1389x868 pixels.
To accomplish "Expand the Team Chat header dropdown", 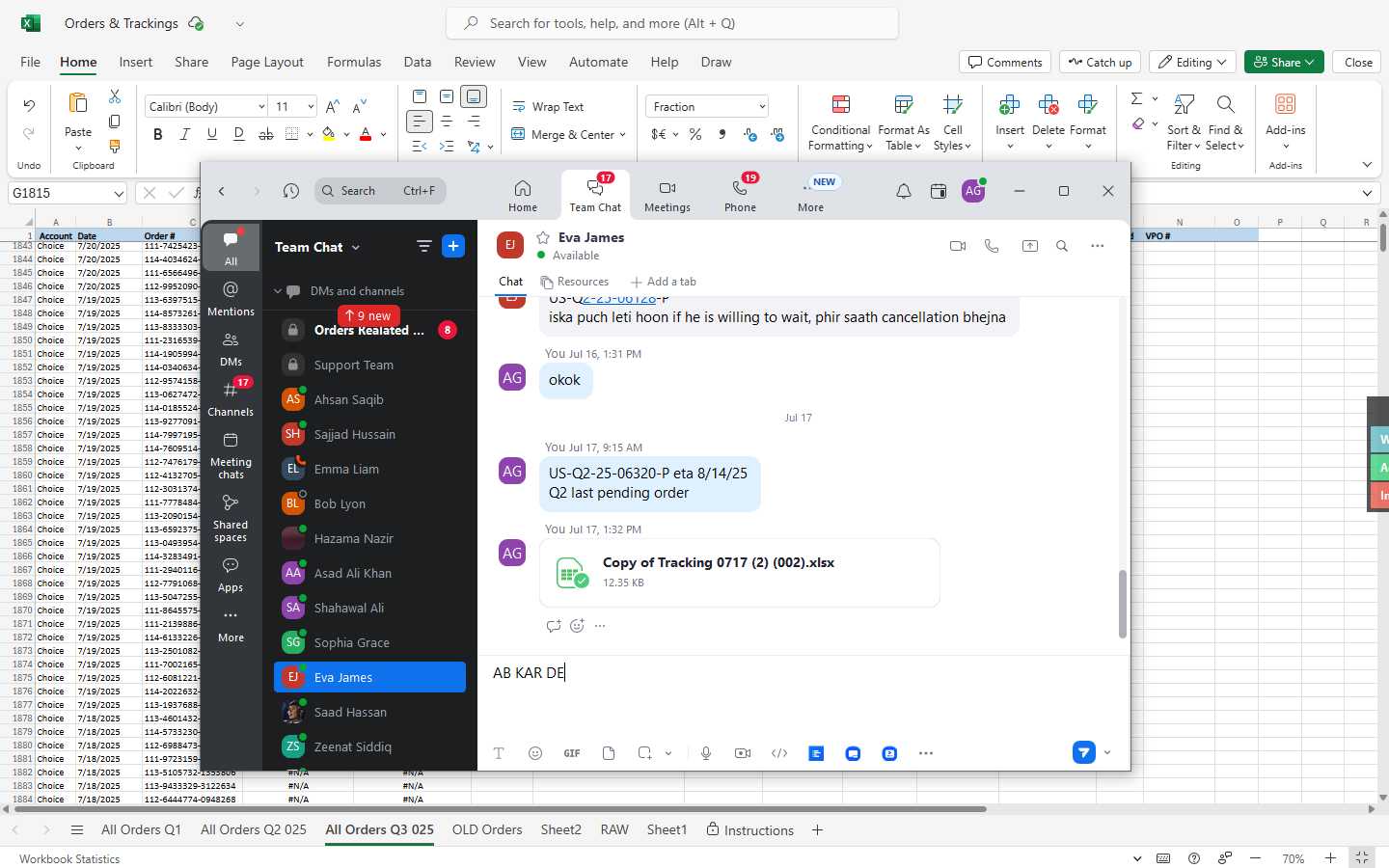I will (356, 247).
